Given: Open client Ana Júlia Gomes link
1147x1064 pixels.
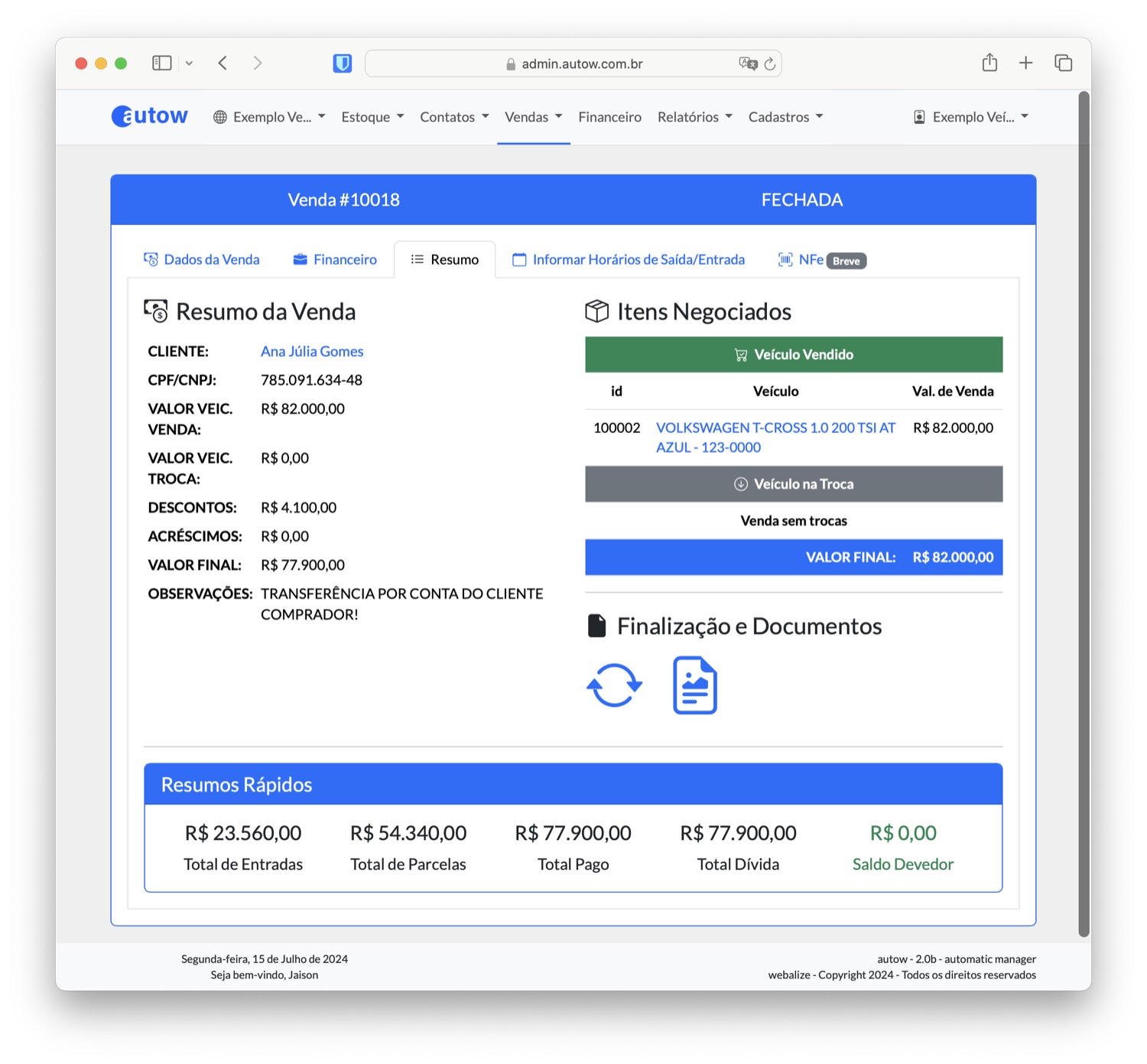Looking at the screenshot, I should coord(312,351).
